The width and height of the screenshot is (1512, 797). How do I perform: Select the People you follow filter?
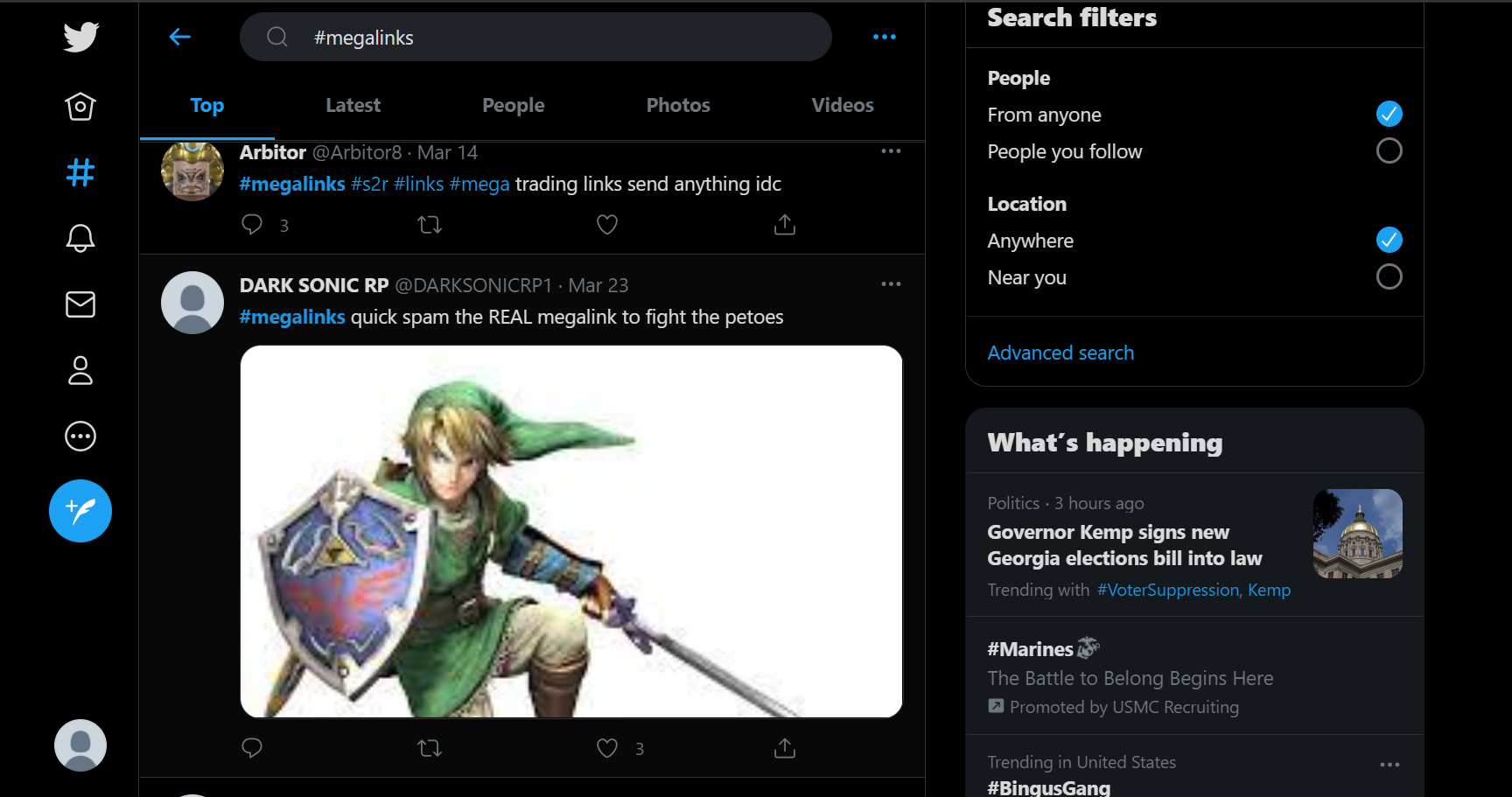click(1389, 151)
